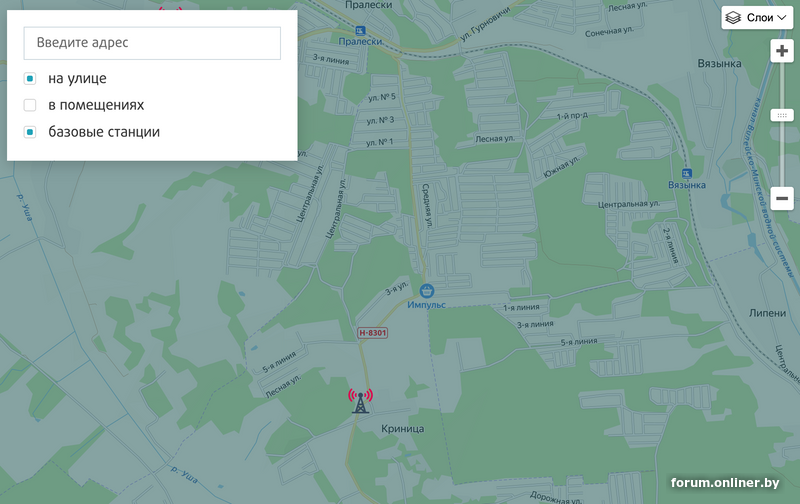
Task: Toggle the "базовые станции" checkbox
Action: point(30,132)
